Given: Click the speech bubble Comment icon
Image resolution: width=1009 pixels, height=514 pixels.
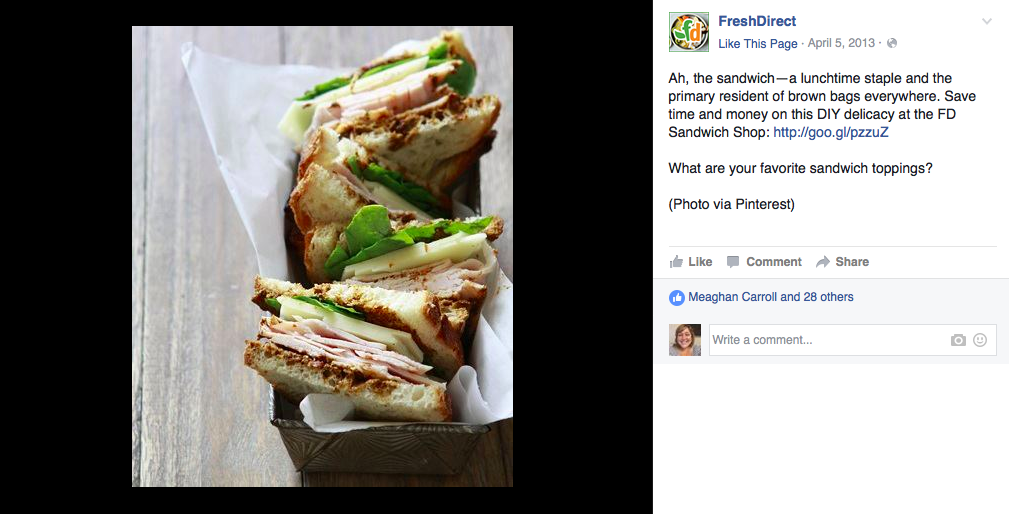Looking at the screenshot, I should [732, 262].
